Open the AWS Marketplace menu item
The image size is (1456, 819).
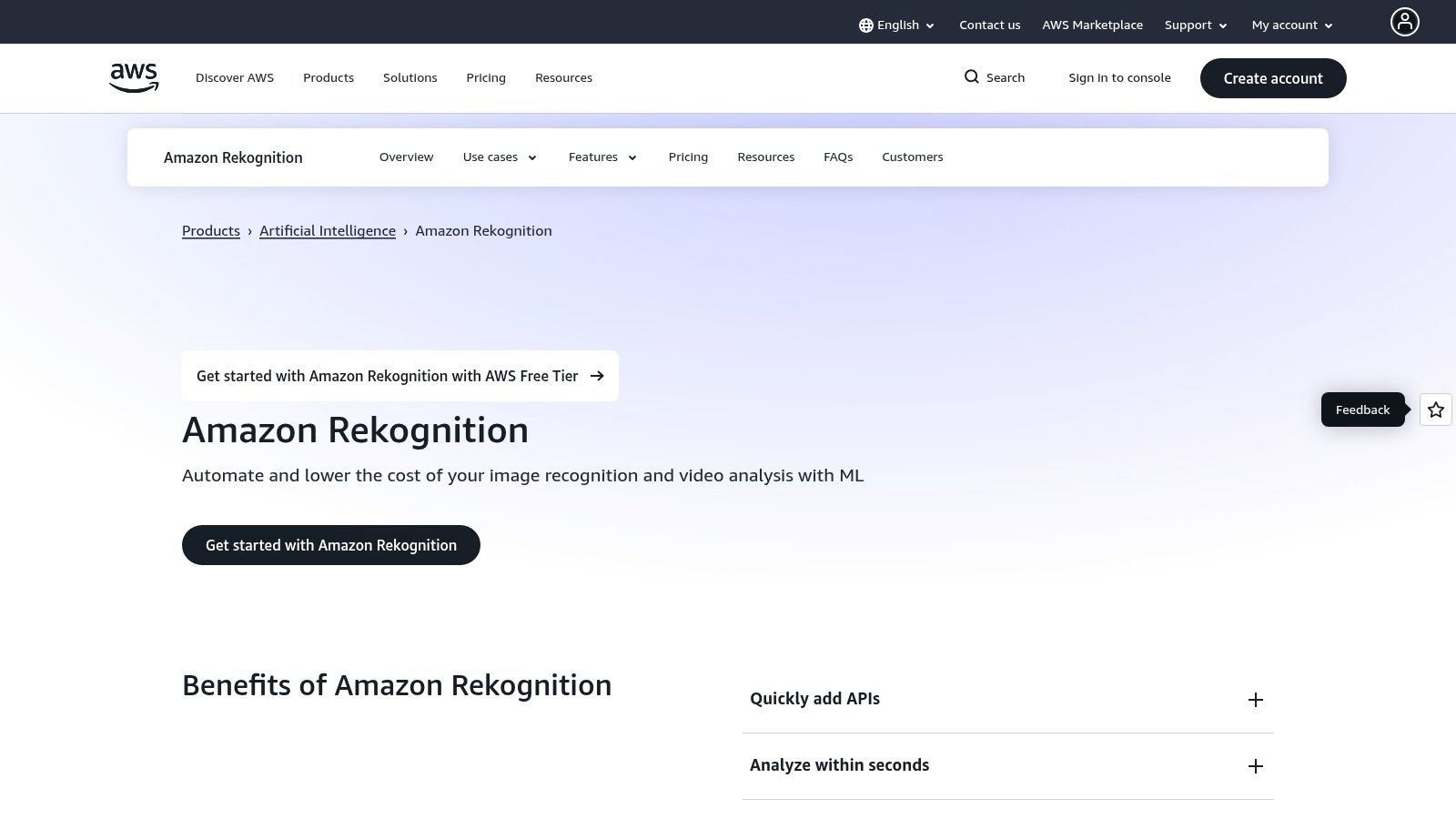click(1092, 25)
